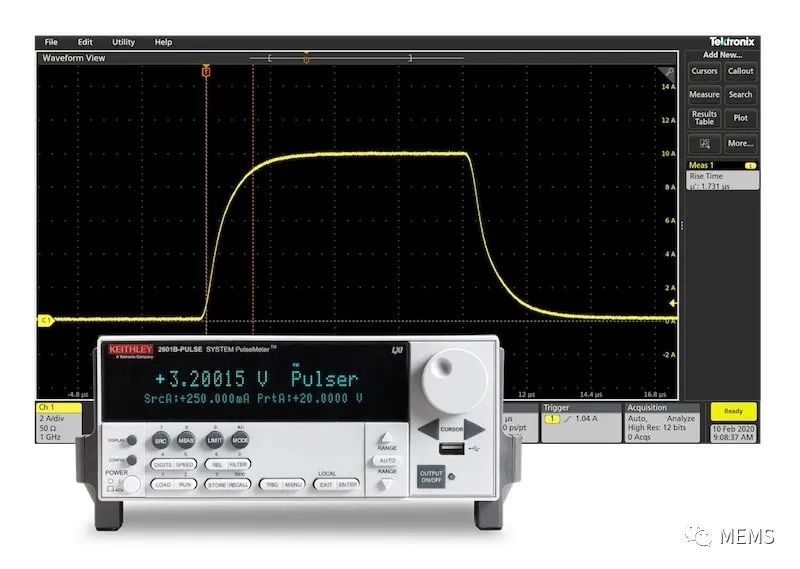Click the CURSOR left arrow key
Image resolution: width=800 pixels, height=569 pixels.
(x=429, y=429)
